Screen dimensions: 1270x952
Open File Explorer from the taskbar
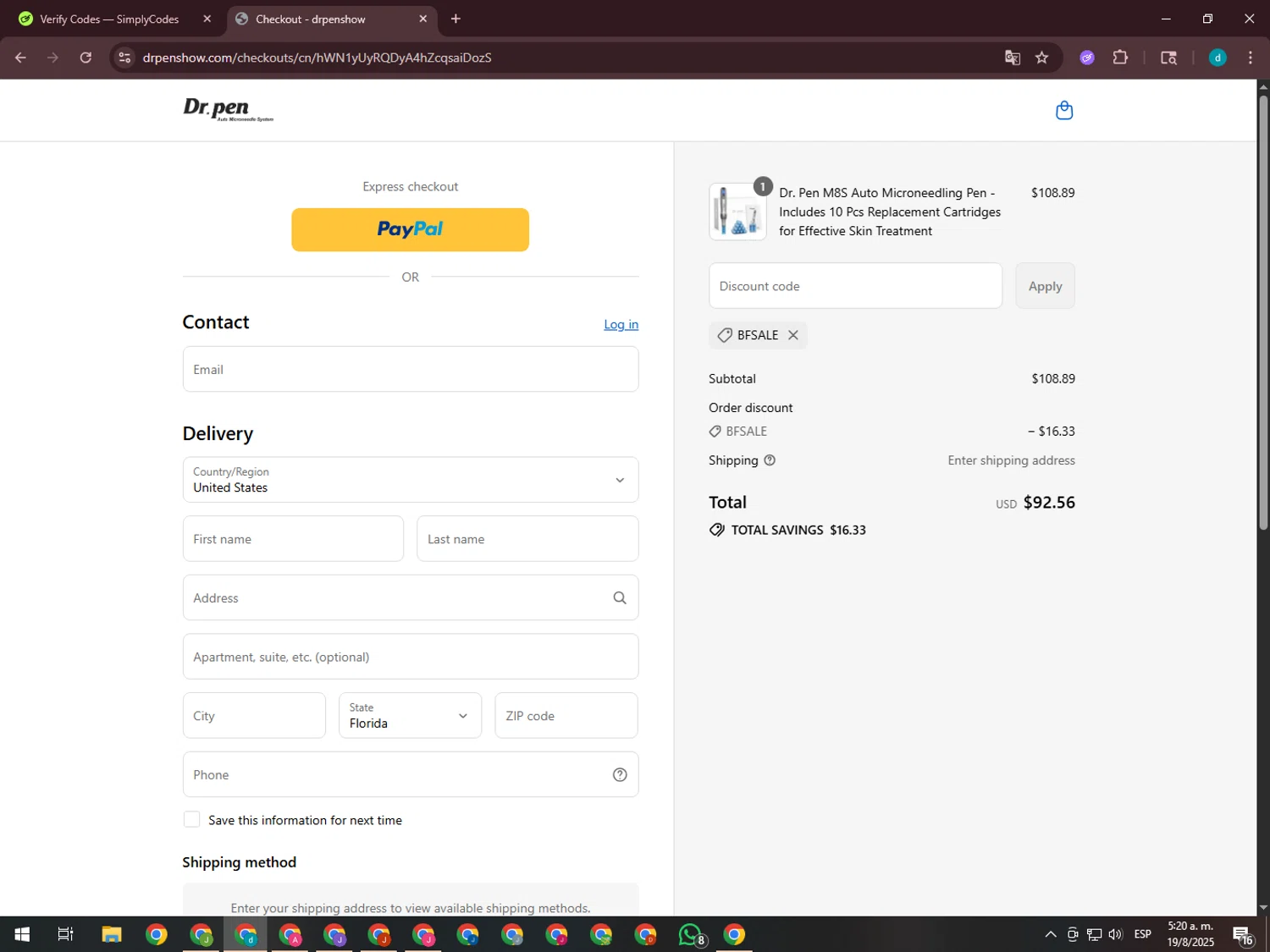(x=112, y=934)
